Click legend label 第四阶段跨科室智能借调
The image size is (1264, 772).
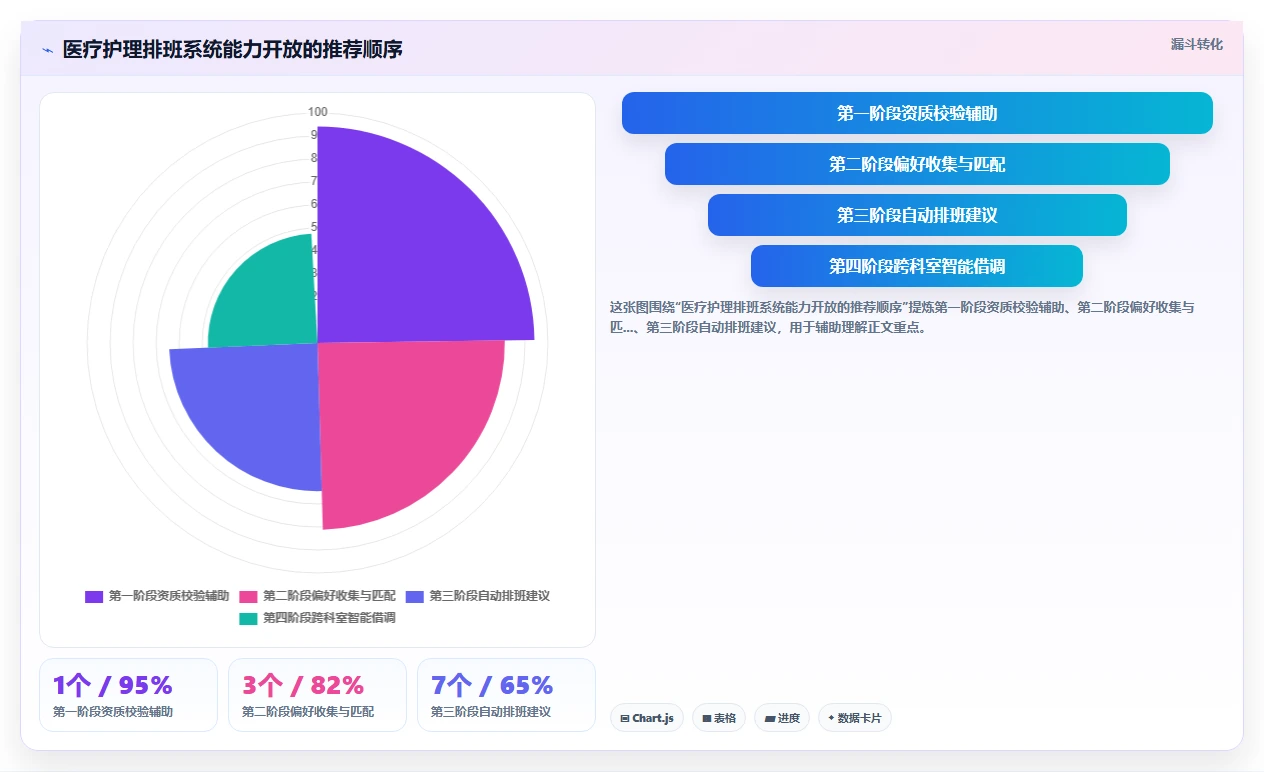click(x=329, y=618)
